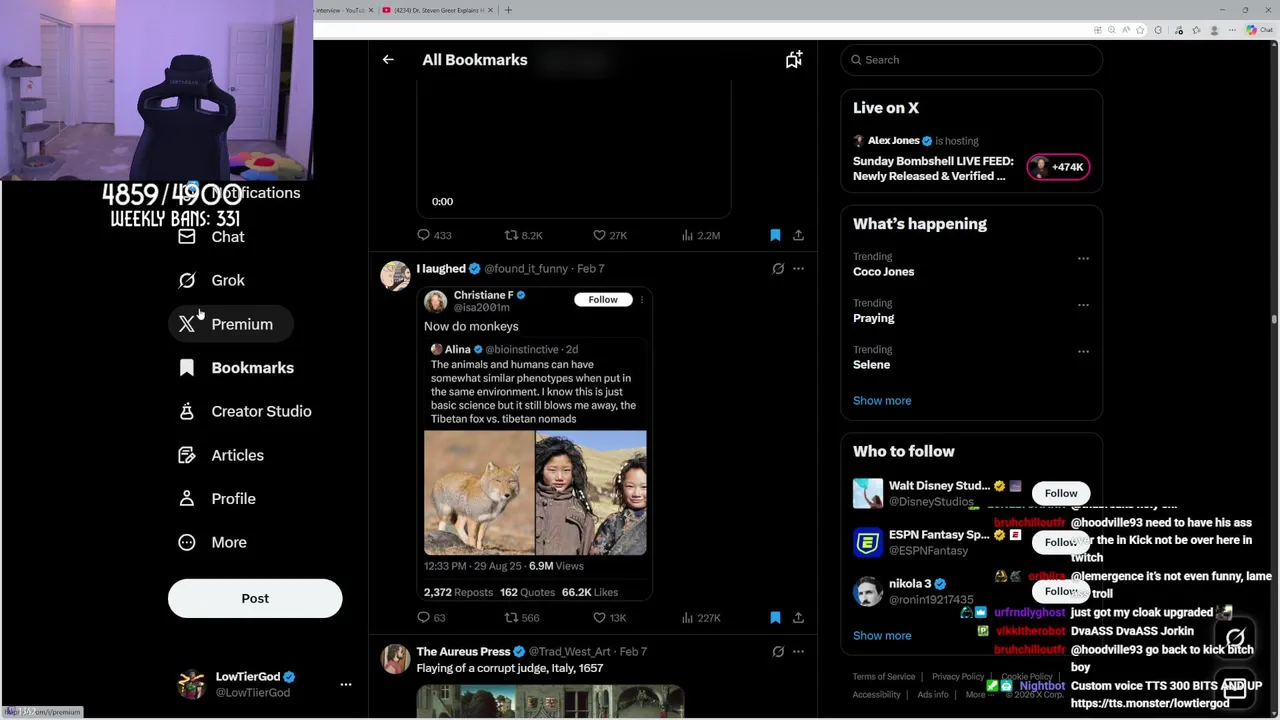Open Profile from the sidebar

[x=217, y=499]
